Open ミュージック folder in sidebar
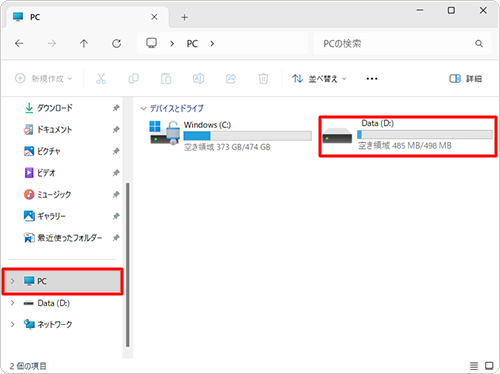 [x=47, y=195]
